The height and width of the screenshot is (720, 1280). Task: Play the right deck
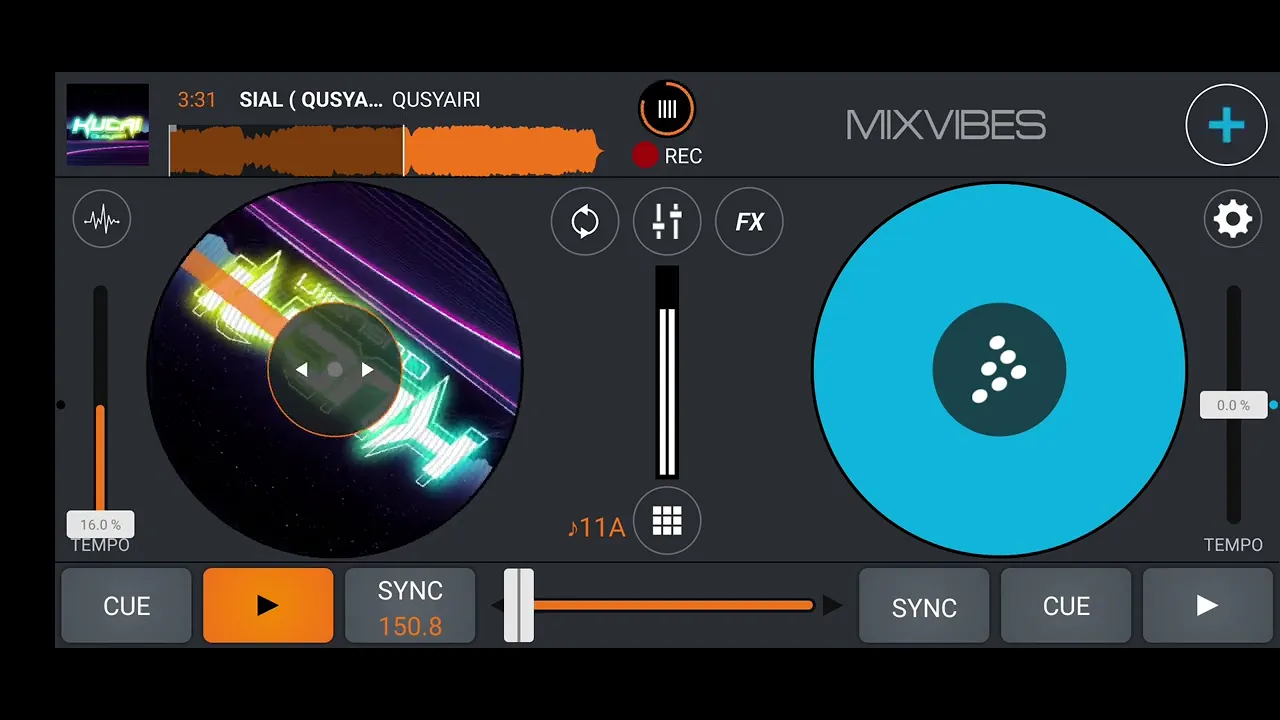tap(1208, 605)
